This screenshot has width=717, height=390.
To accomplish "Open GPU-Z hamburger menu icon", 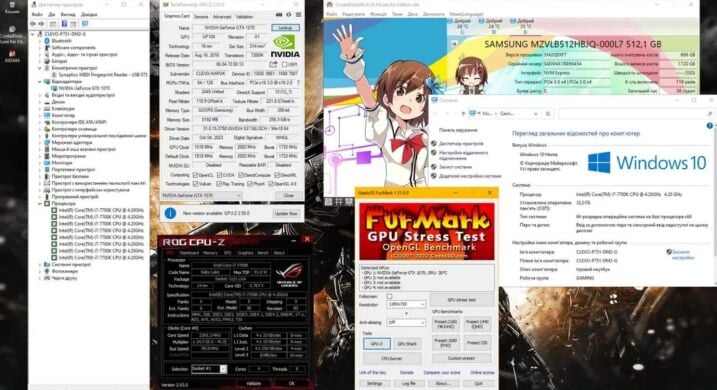I will (x=299, y=15).
